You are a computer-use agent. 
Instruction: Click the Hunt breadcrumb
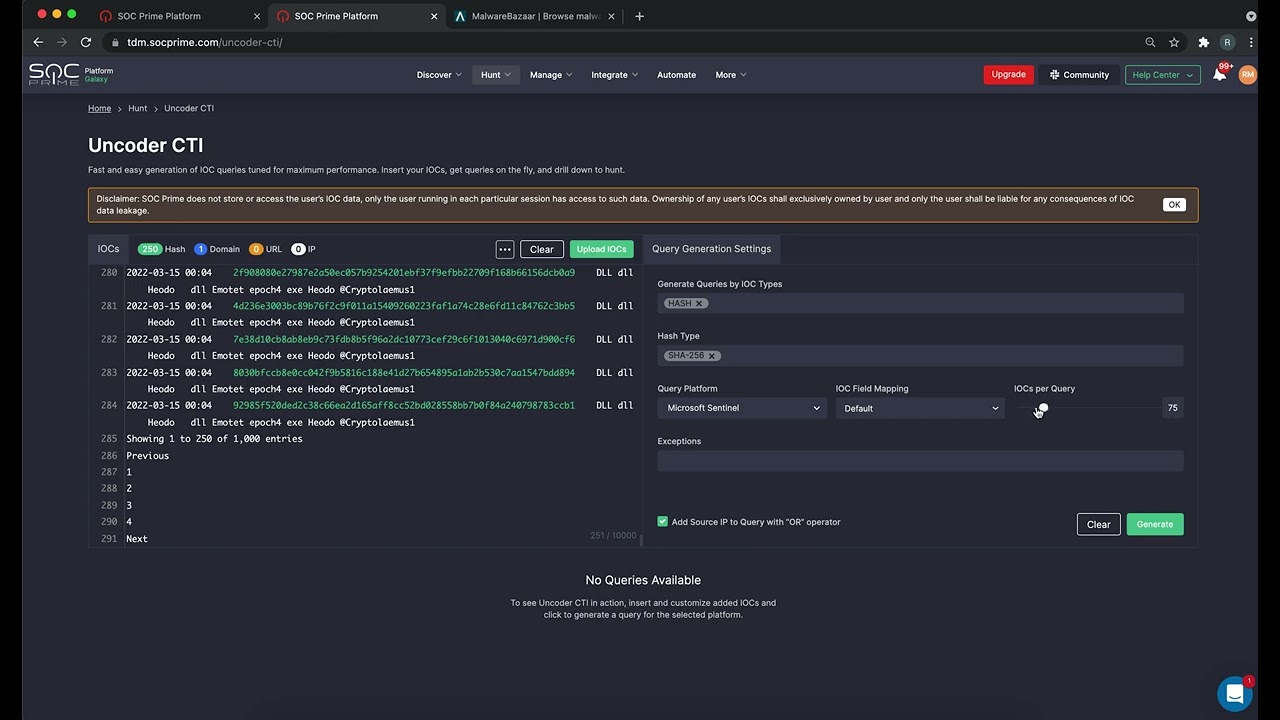pos(137,108)
